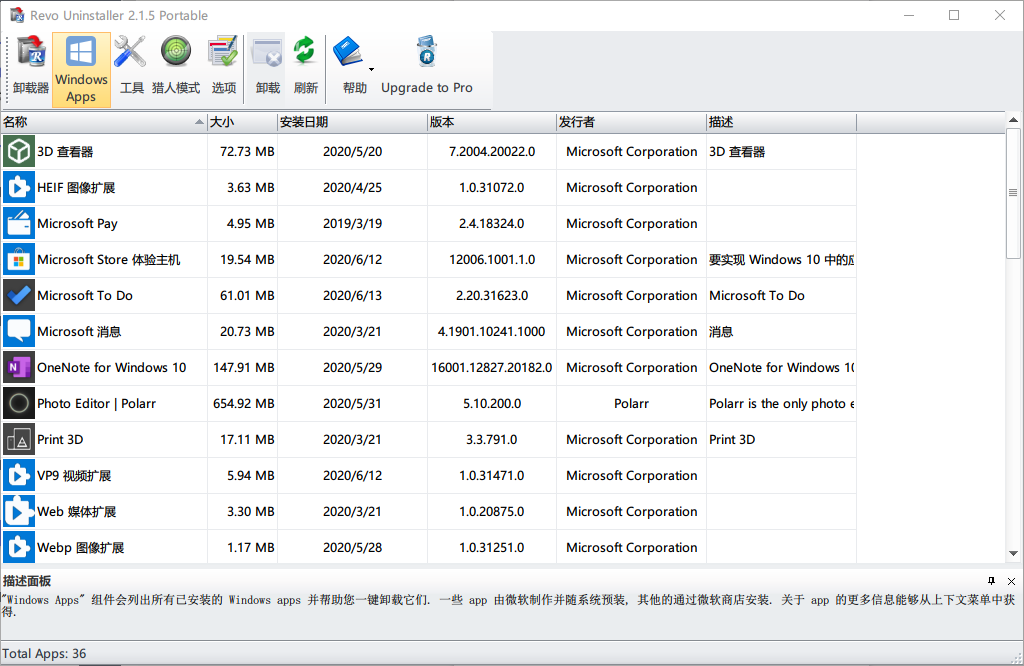Click the version 16001.12827.20182.0 cell
This screenshot has width=1024, height=666.
point(492,368)
